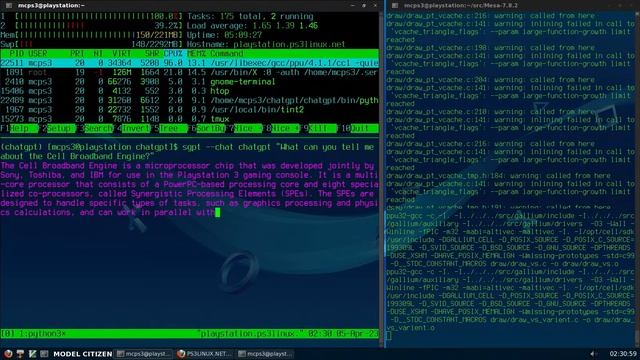This screenshot has width=640, height=360.
Task: Click F9 Kill in htop footer
Action: click(x=319, y=128)
